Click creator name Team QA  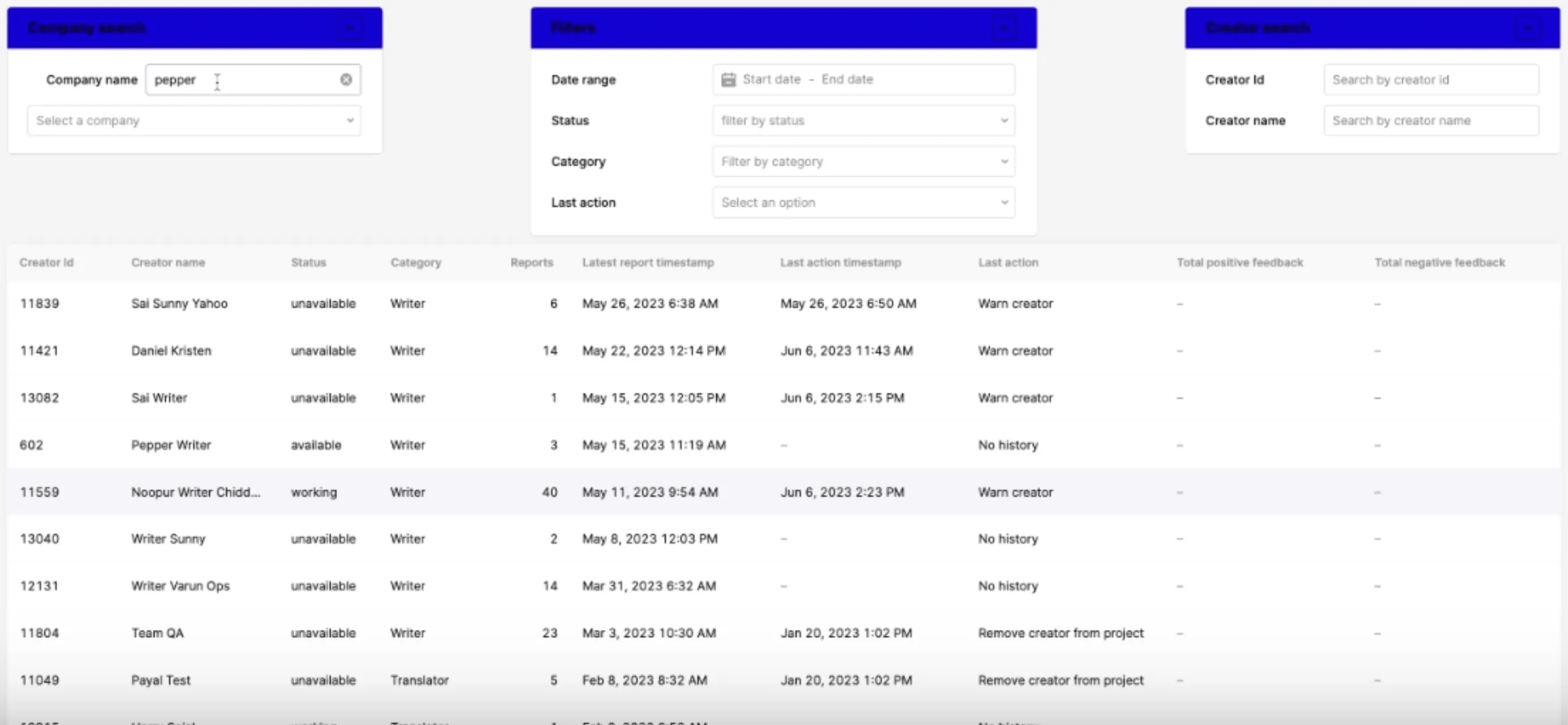(157, 633)
